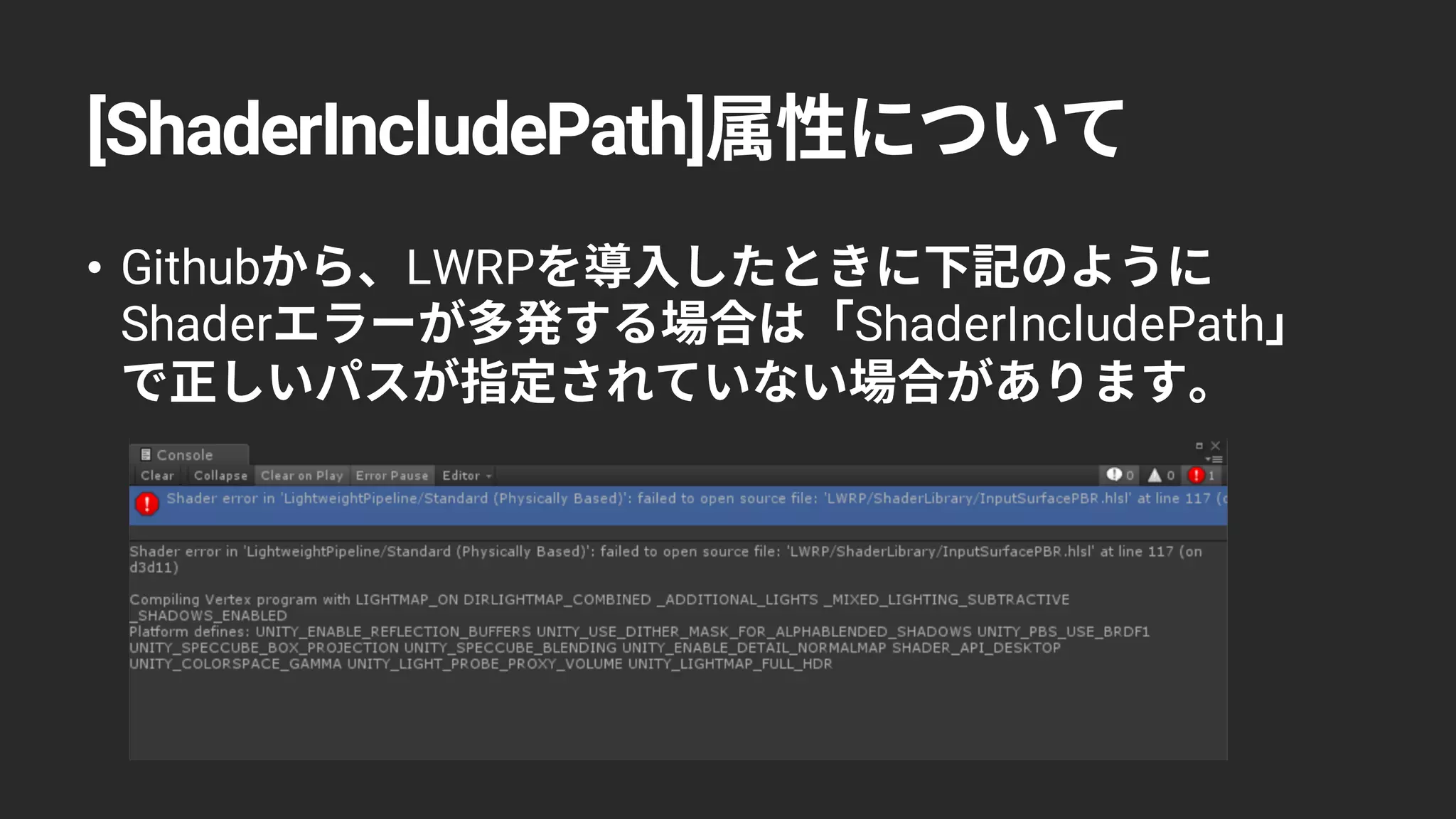Close the Console window
1456x819 pixels.
1216,446
